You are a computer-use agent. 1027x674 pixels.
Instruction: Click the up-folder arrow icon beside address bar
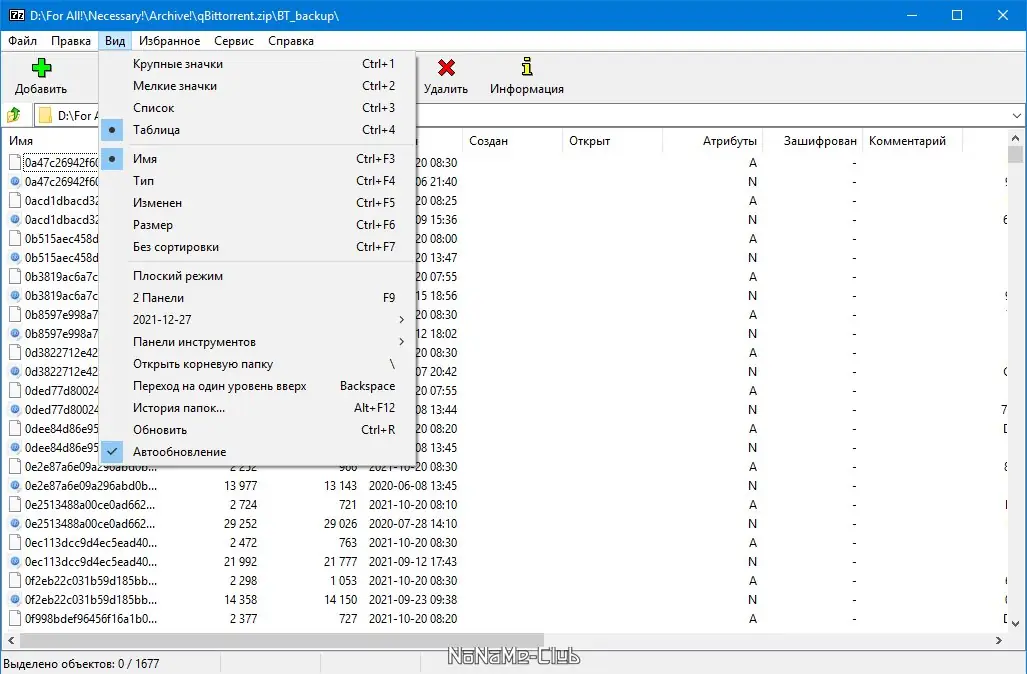[14, 115]
